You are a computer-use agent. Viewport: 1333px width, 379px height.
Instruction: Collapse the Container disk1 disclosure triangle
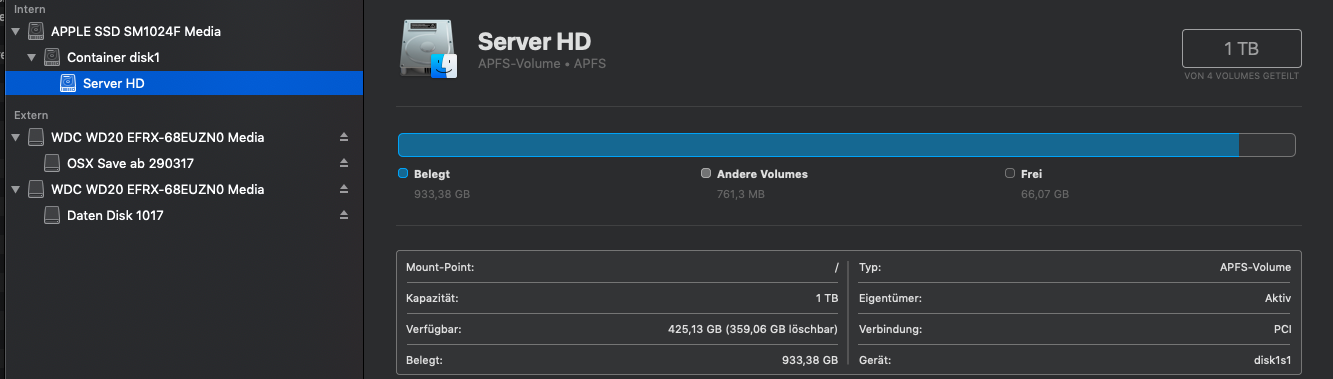tap(32, 58)
